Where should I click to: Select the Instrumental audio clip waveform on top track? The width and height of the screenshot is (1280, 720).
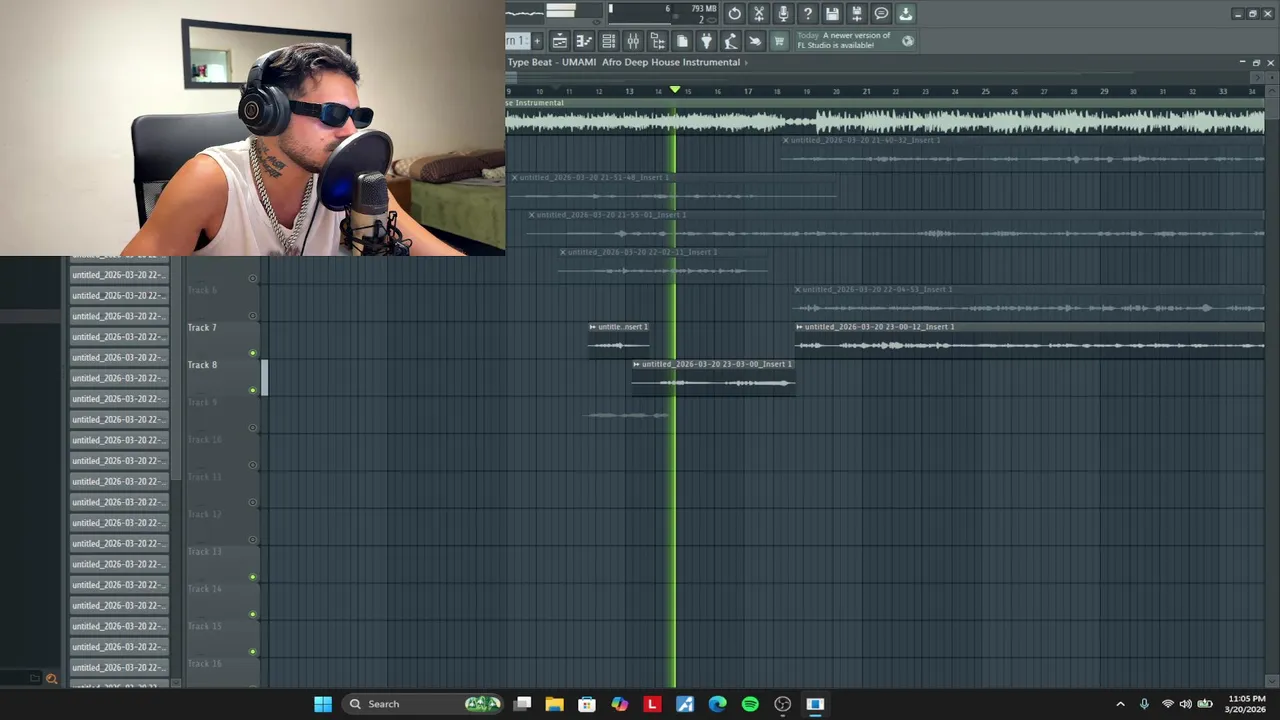click(885, 121)
